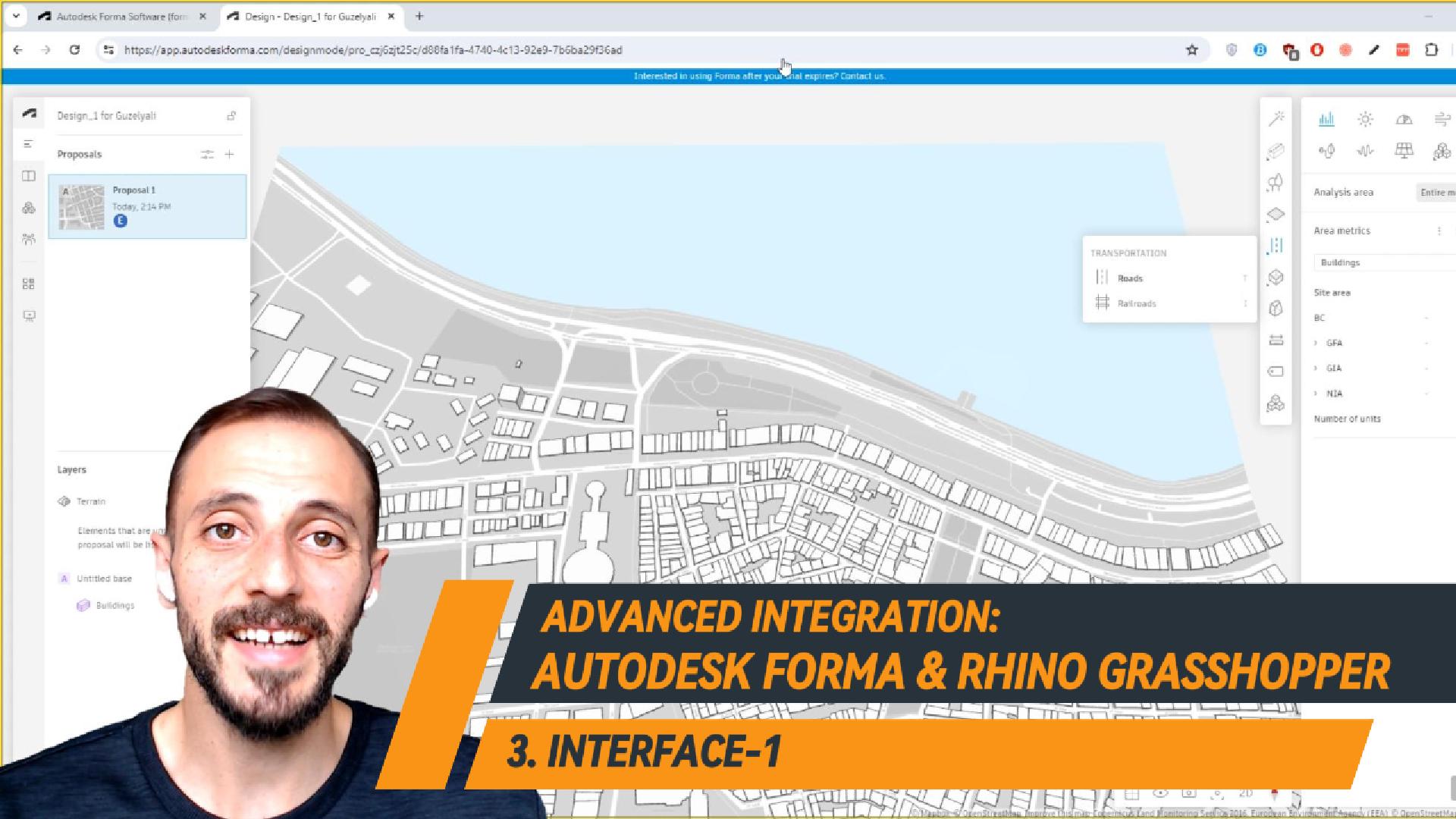Open the team members sidebar icon
The image size is (1456, 819).
(x=29, y=240)
